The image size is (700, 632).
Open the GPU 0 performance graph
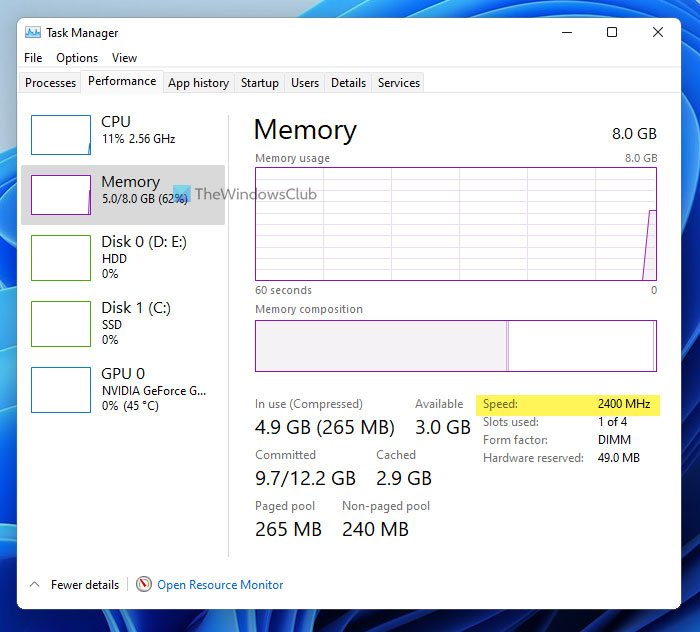tap(61, 390)
